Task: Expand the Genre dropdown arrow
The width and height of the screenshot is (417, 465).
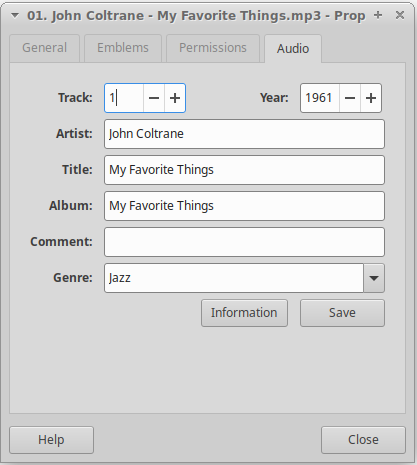Action: pyautogui.click(x=374, y=278)
